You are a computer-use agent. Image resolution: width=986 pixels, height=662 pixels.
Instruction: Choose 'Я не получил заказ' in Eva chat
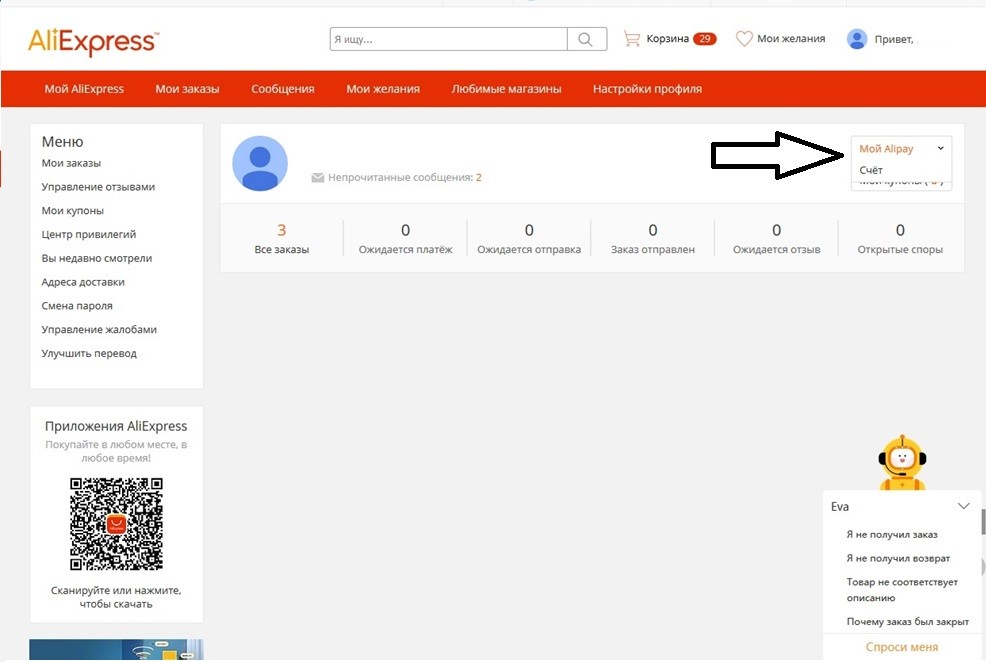click(892, 534)
